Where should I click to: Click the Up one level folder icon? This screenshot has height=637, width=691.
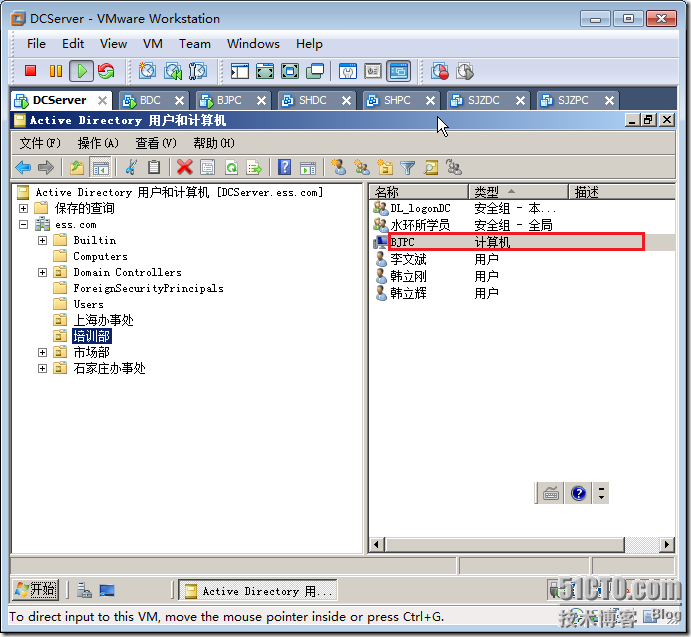pos(77,167)
